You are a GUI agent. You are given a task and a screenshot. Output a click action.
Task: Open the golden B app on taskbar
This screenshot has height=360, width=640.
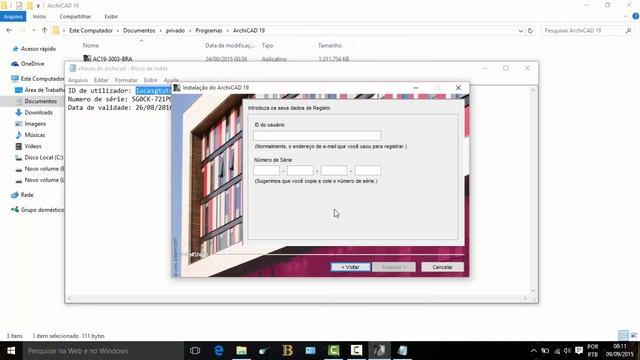[x=287, y=351]
